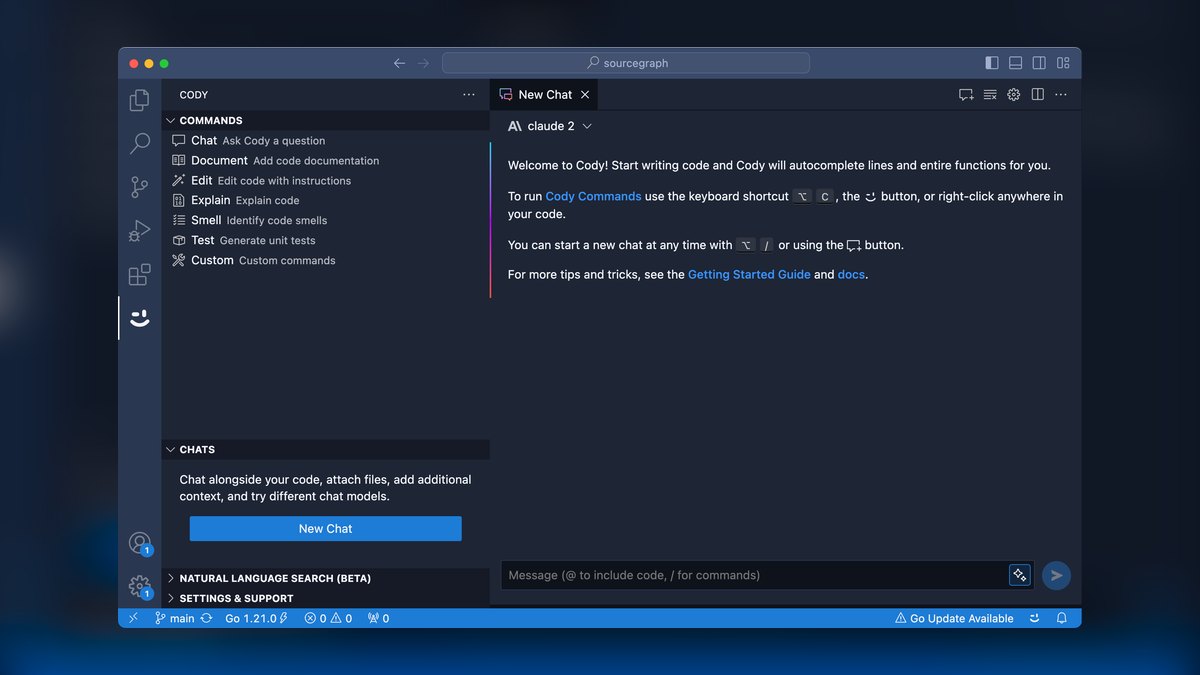This screenshot has height=675, width=1200.
Task: Open Customize Layout icon
Action: [1063, 63]
